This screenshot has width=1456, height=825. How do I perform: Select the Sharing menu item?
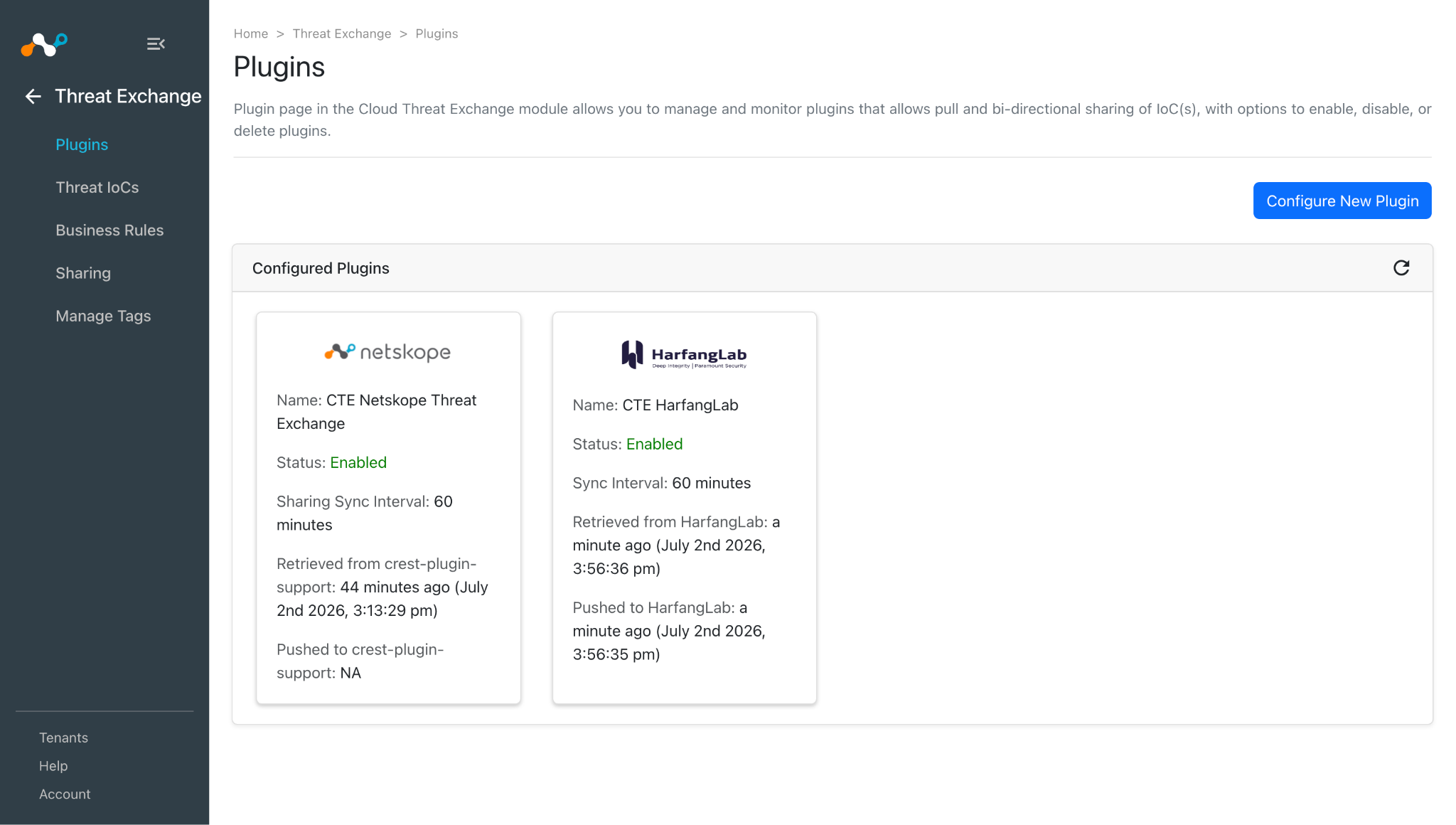pyautogui.click(x=83, y=273)
